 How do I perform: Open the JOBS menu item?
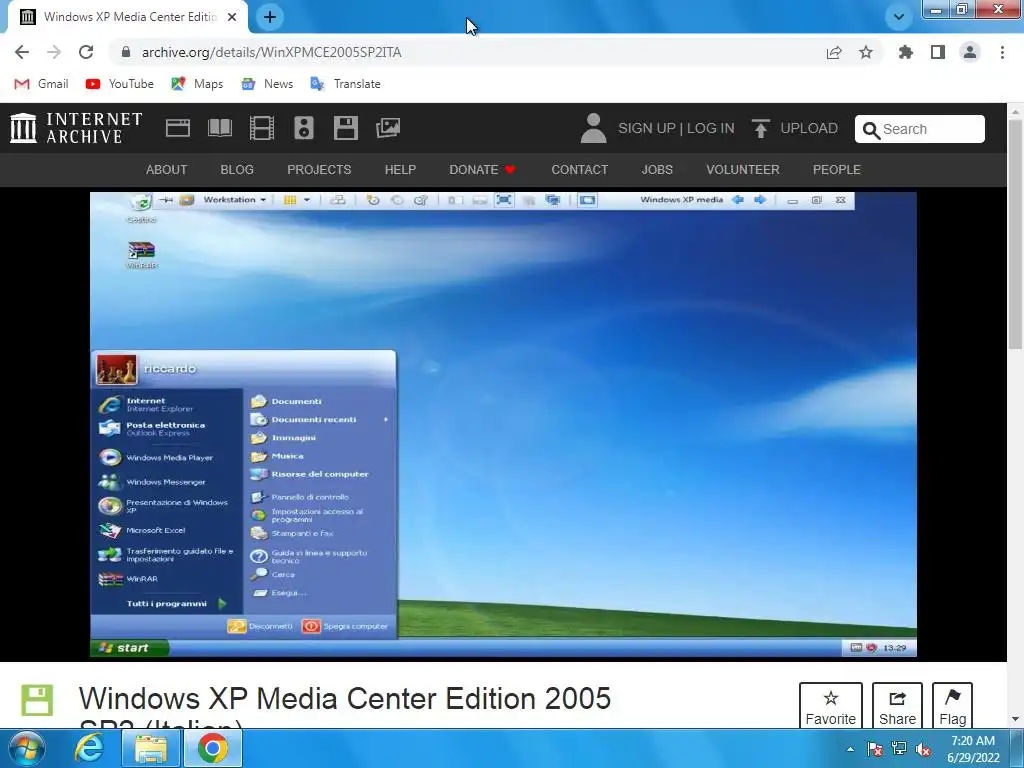click(657, 170)
